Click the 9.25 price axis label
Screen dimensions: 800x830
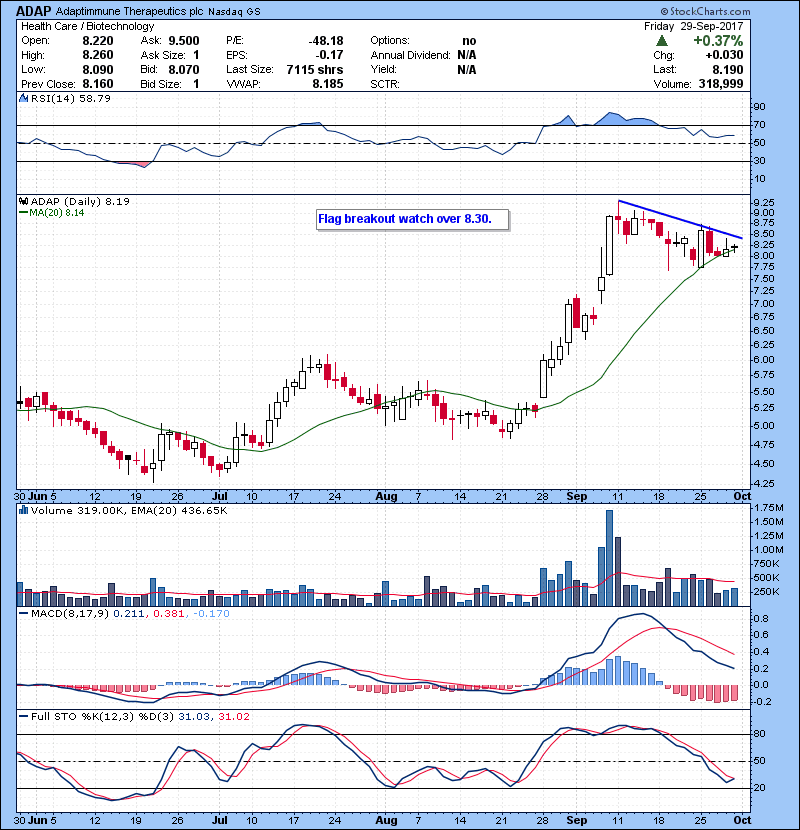coord(763,203)
